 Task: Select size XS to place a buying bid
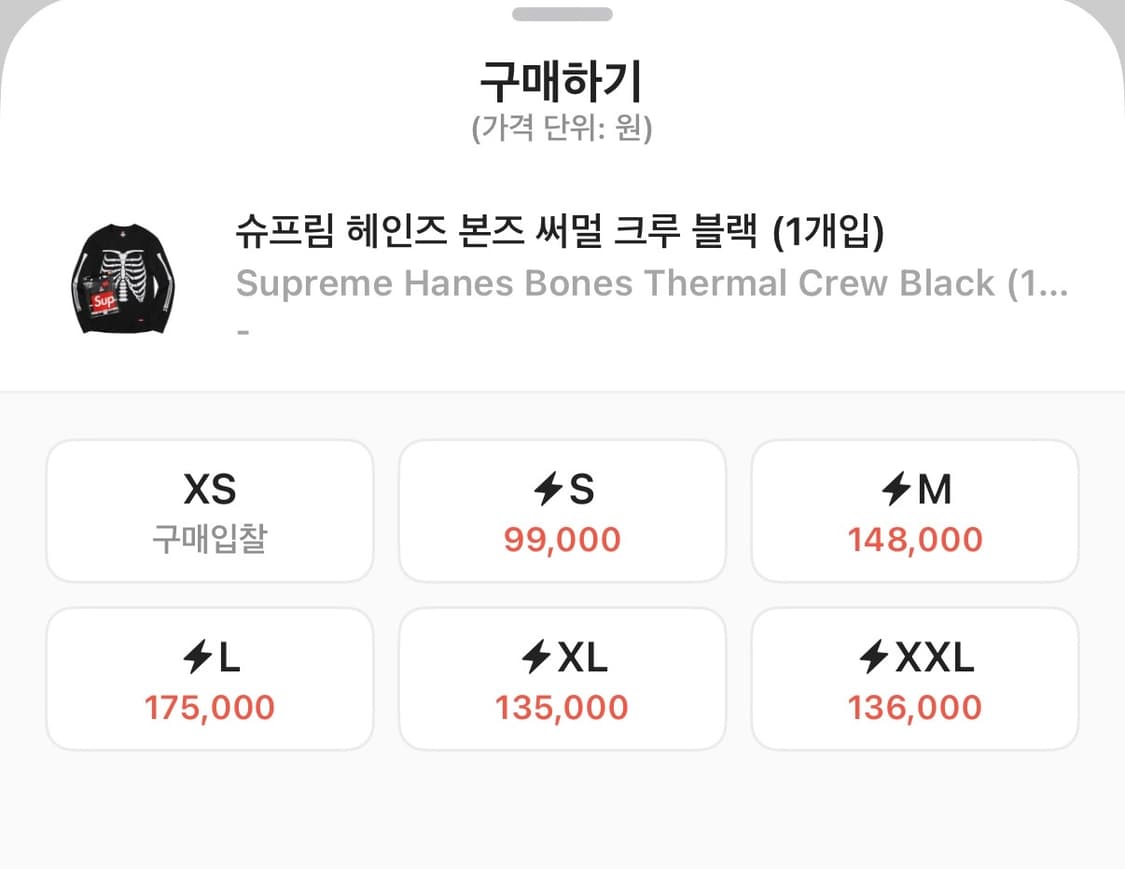point(209,510)
